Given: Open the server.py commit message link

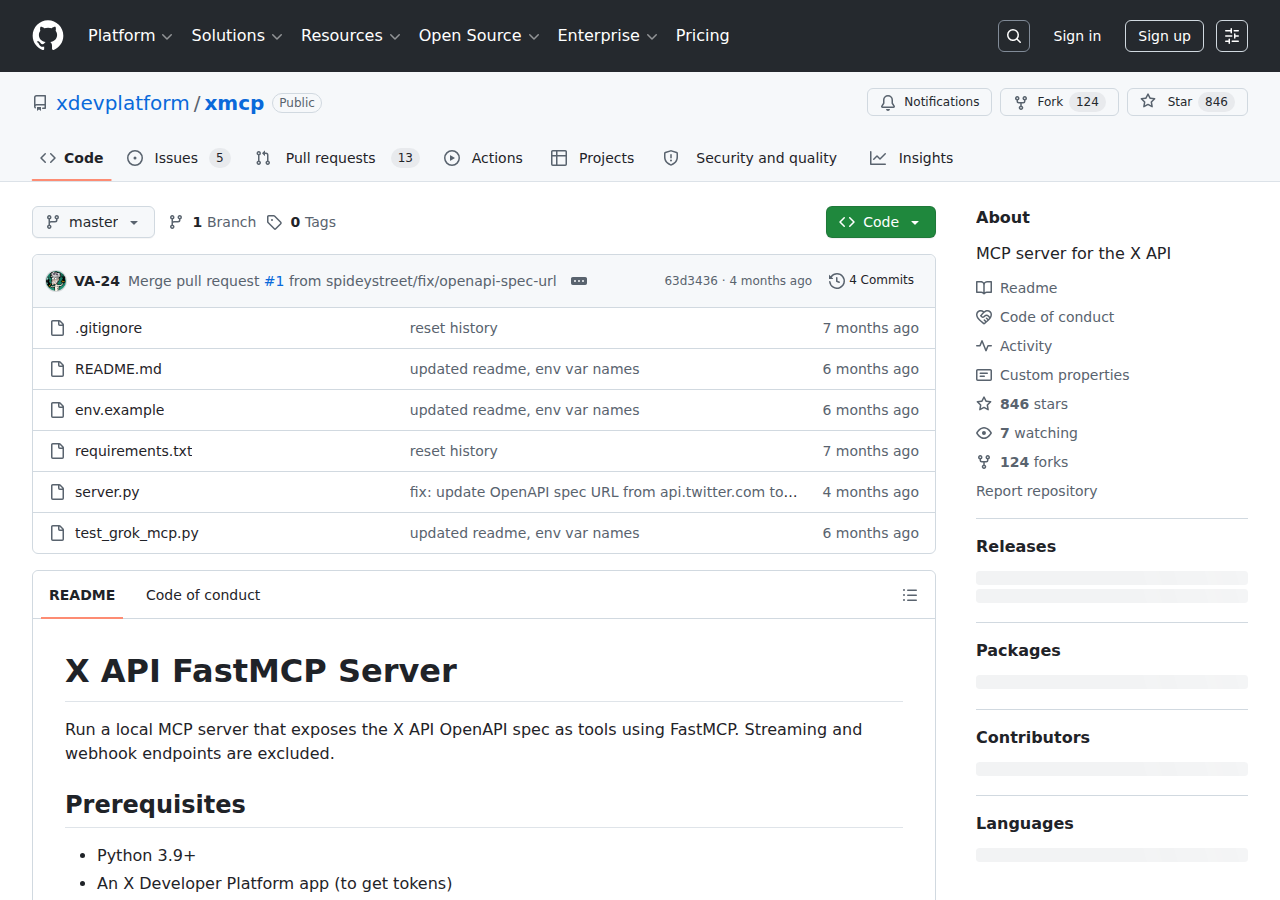Looking at the screenshot, I should coord(603,492).
